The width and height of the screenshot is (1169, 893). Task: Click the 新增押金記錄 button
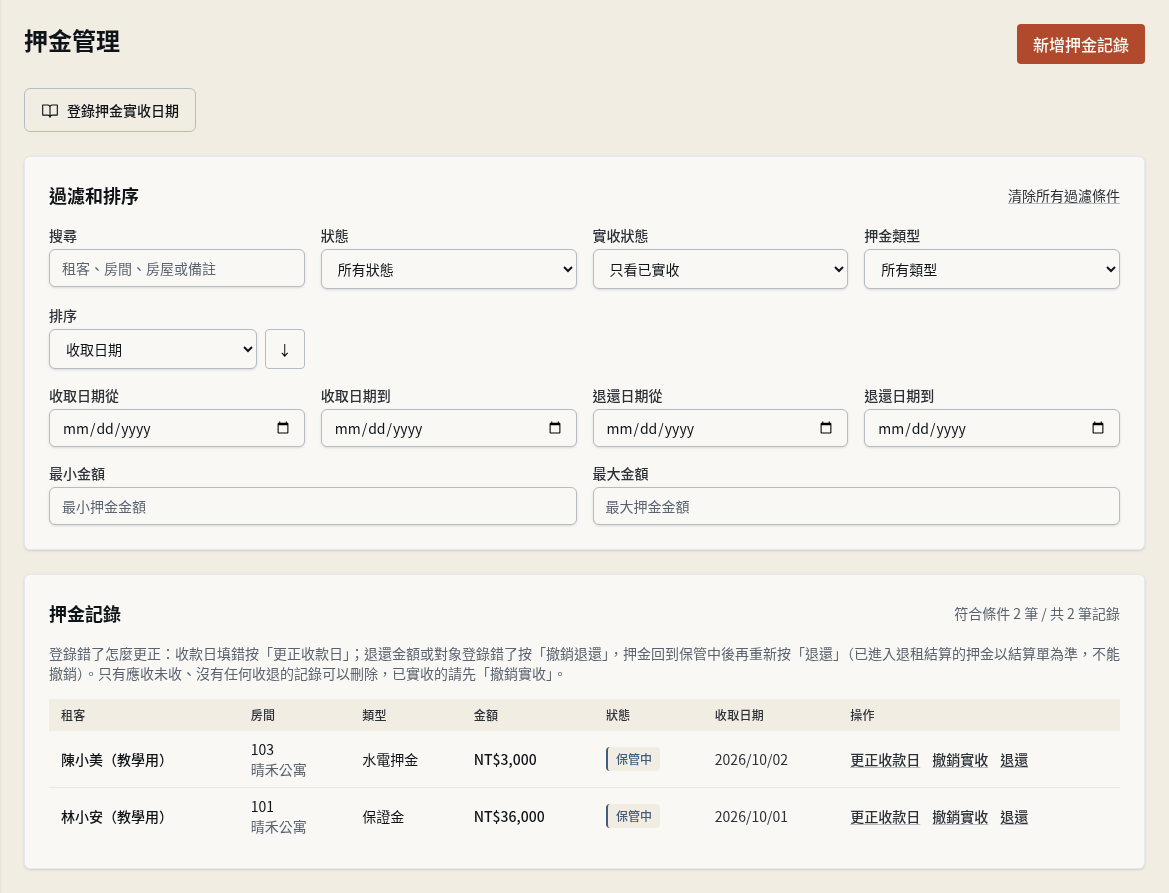1080,44
